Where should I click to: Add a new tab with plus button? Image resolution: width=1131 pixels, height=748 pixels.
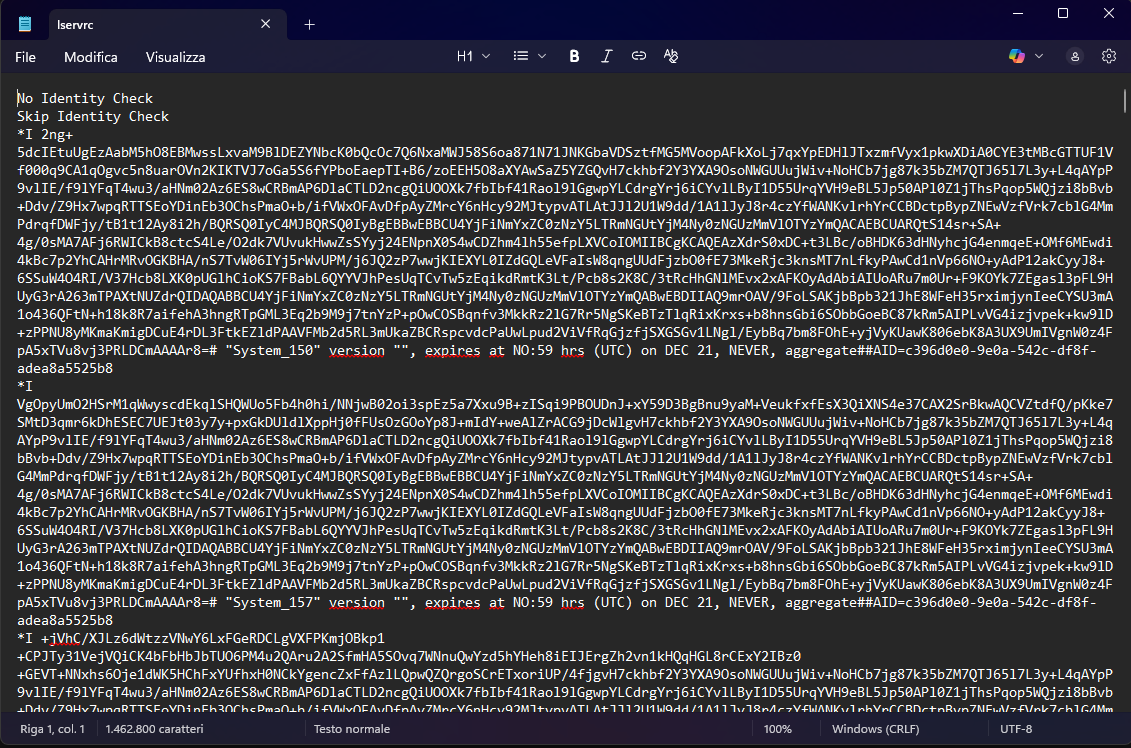pos(310,24)
